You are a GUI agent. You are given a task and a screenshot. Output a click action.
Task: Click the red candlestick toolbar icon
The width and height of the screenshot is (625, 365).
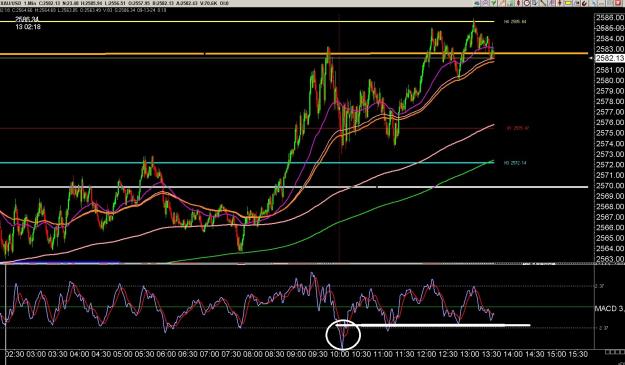pyautogui.click(x=518, y=3)
